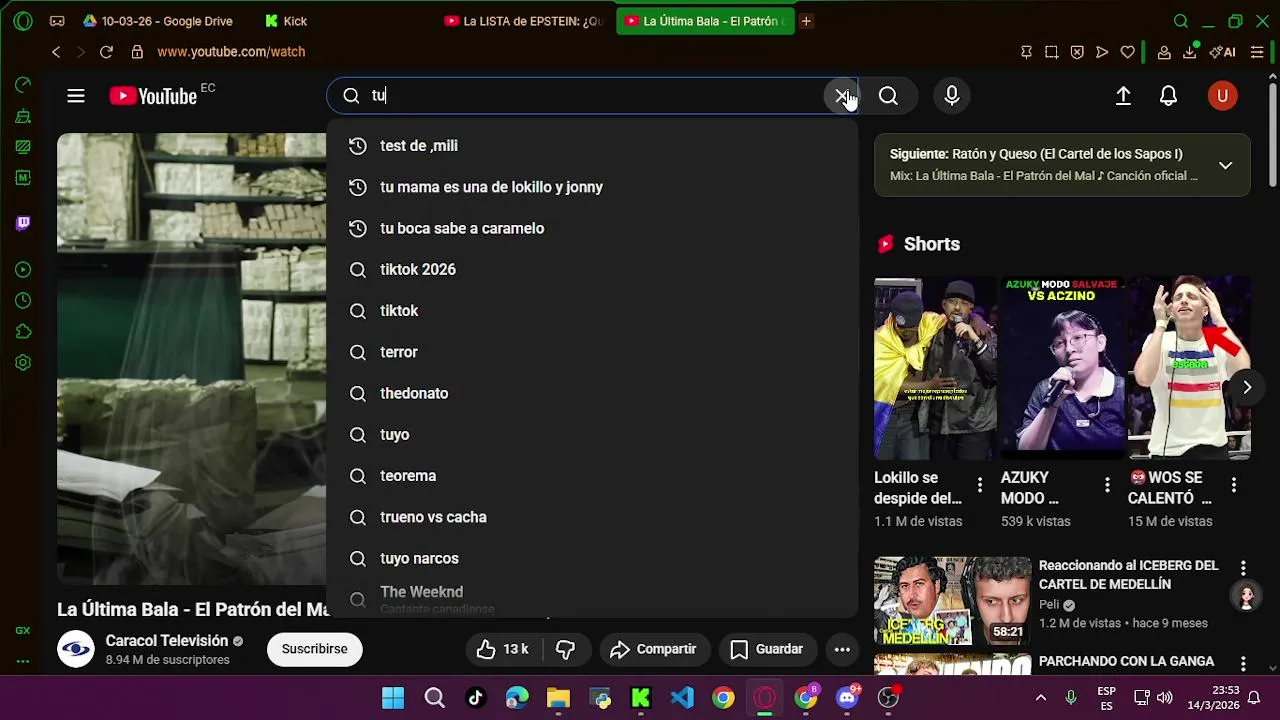The width and height of the screenshot is (1280, 720).
Task: Open sidebar history clock icon
Action: (23, 301)
